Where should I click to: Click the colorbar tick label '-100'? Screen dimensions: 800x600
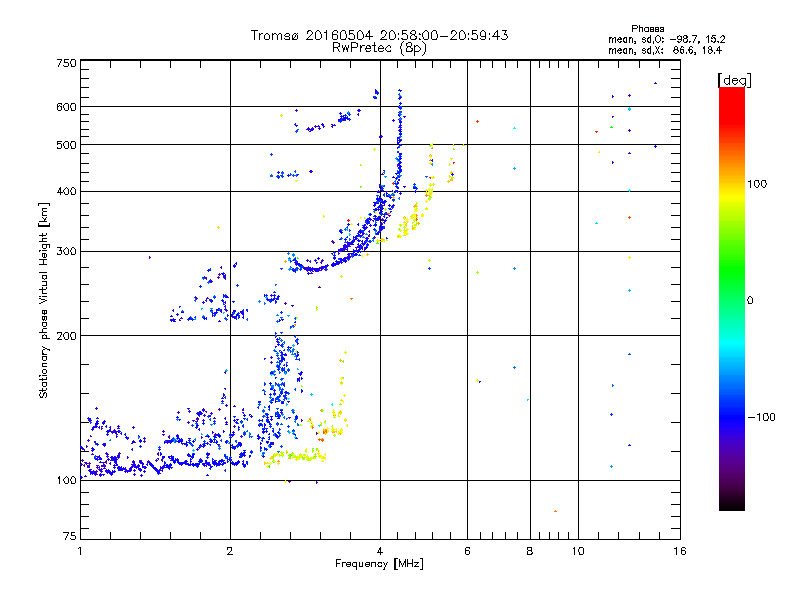pyautogui.click(x=762, y=417)
